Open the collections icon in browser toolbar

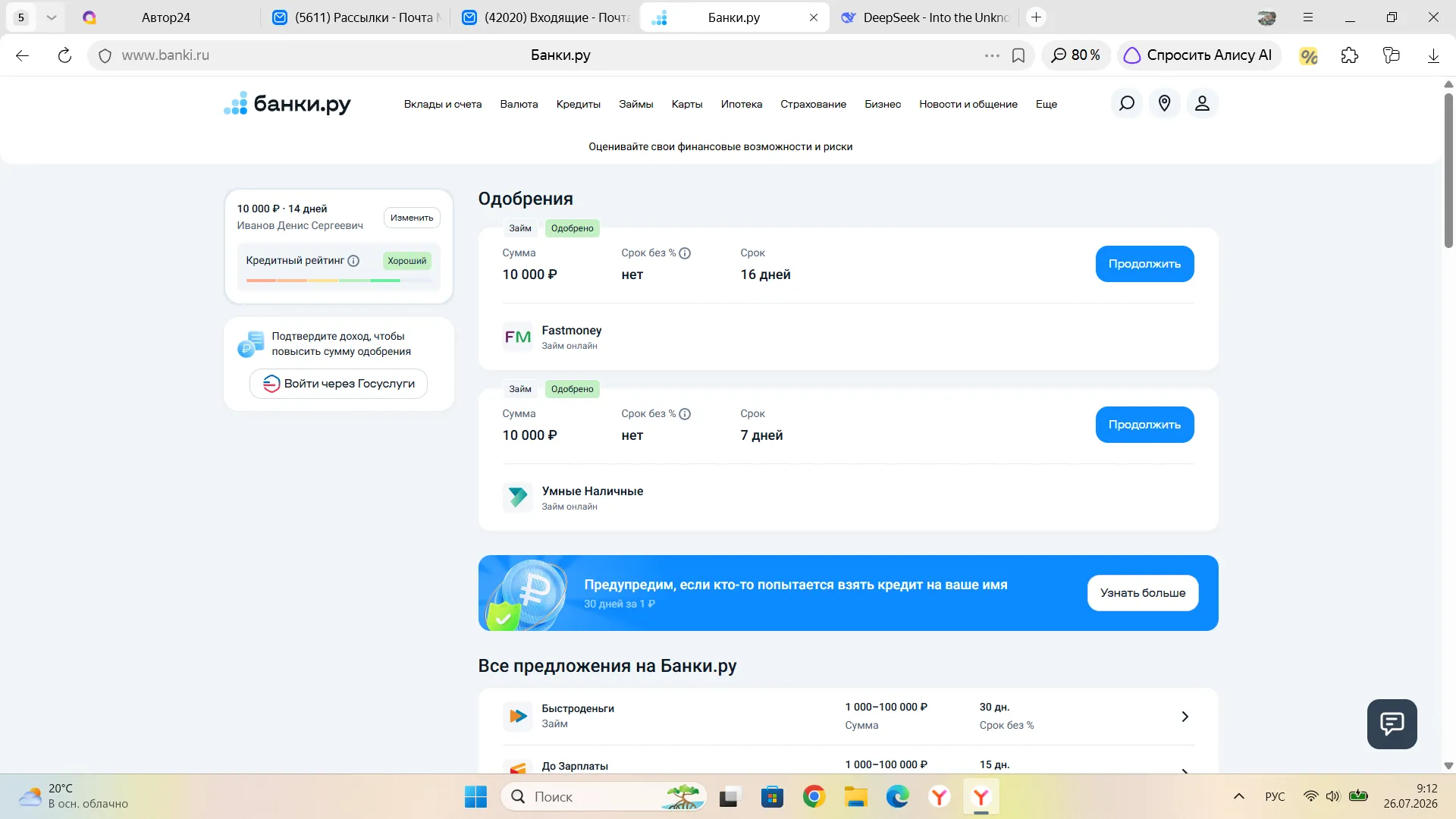coord(1392,55)
